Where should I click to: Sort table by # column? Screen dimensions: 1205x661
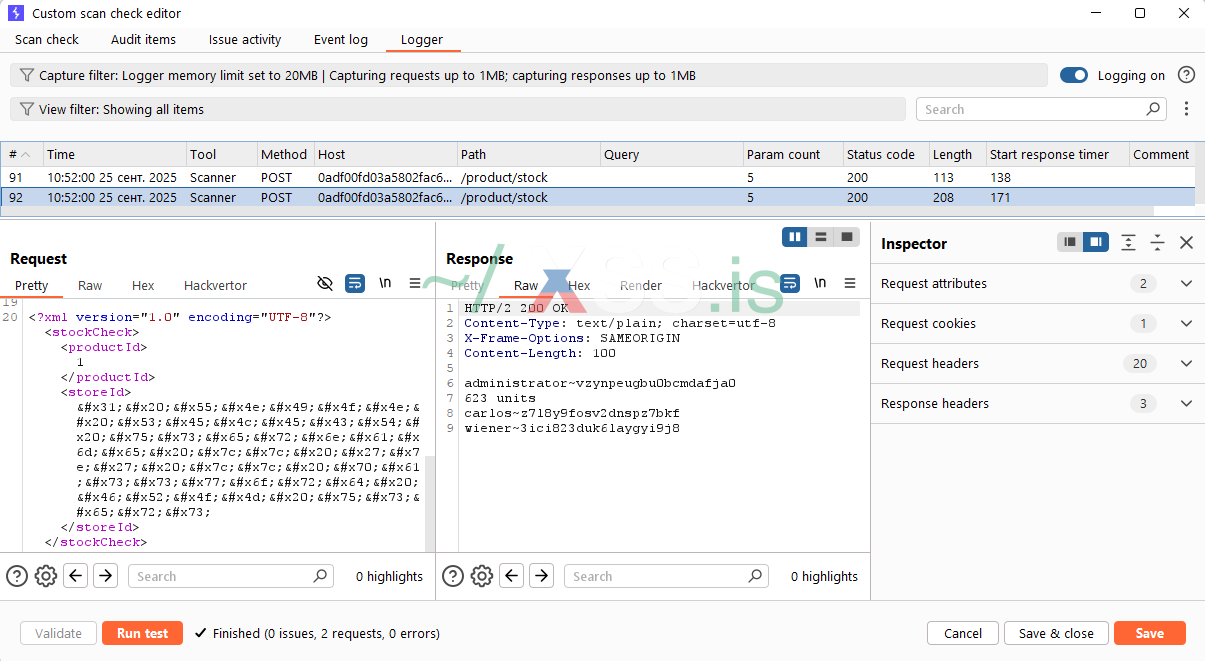click(x=22, y=154)
